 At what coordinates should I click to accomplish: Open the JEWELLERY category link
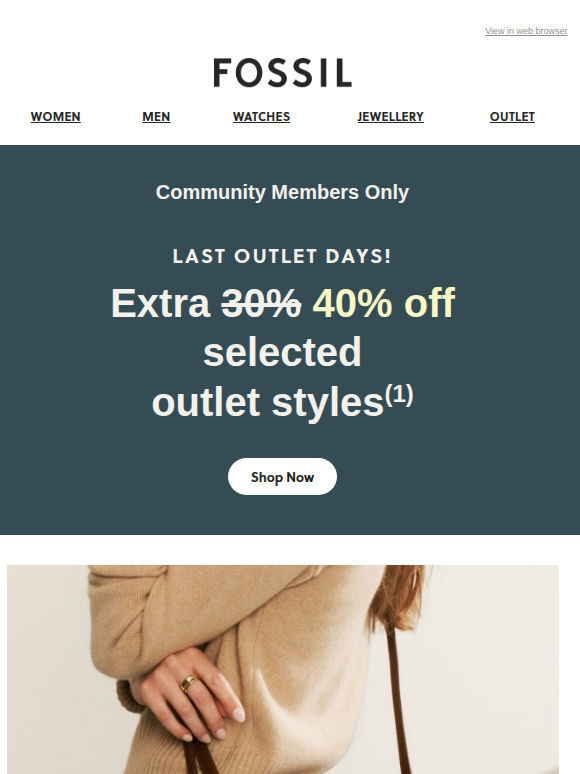[x=390, y=117]
